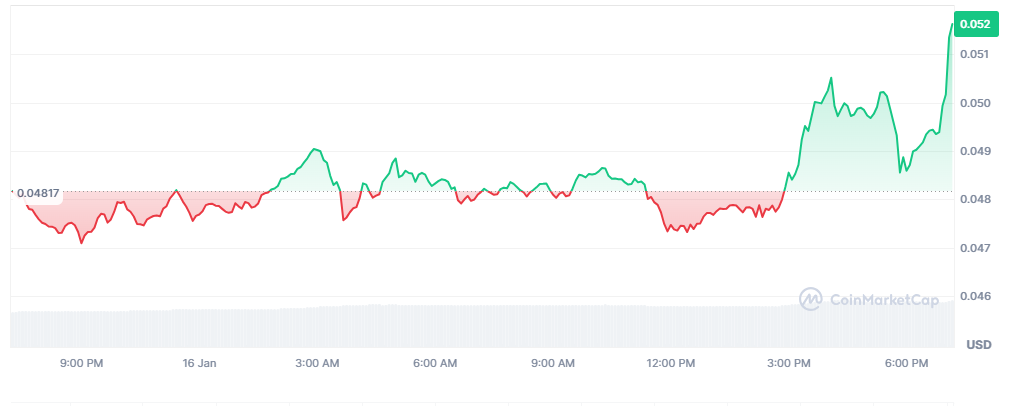Select the 12:00 PM time axis label
1009x406 pixels.
[x=671, y=363]
